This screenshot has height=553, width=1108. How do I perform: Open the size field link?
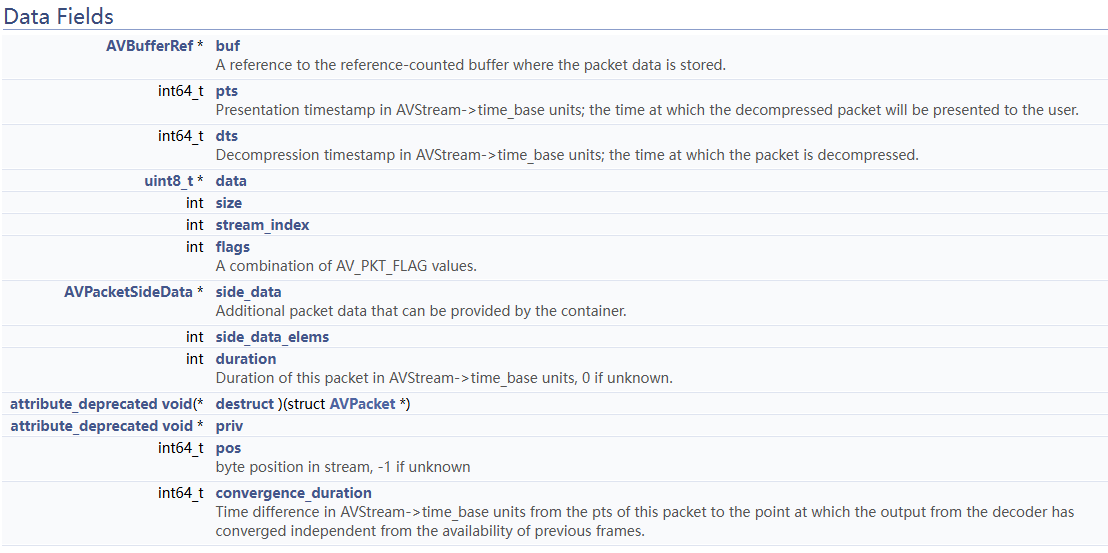(229, 203)
